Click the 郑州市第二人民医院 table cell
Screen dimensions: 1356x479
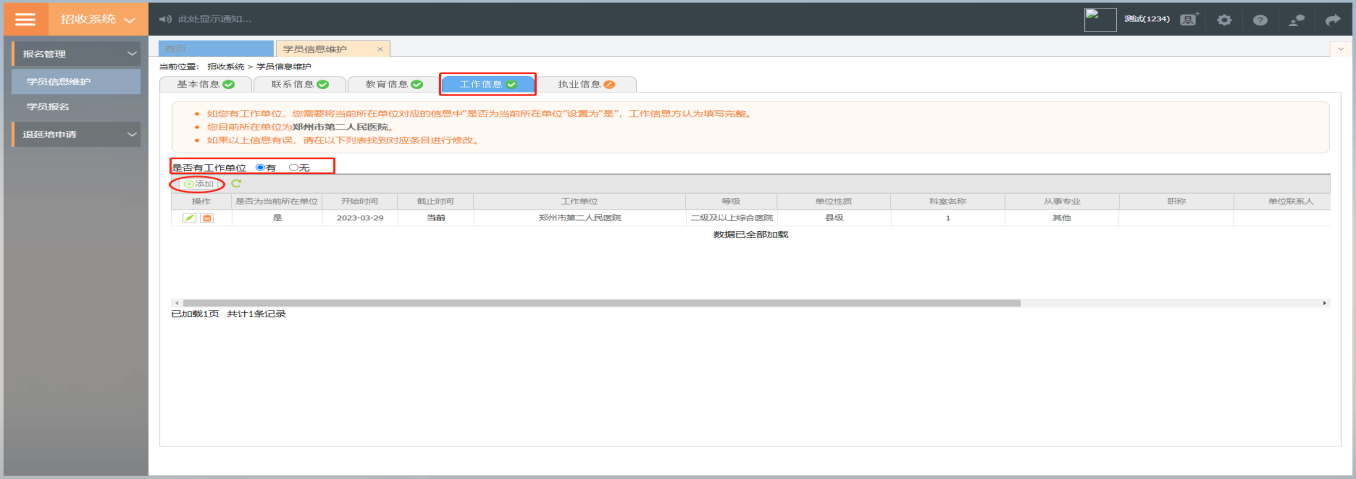point(579,217)
